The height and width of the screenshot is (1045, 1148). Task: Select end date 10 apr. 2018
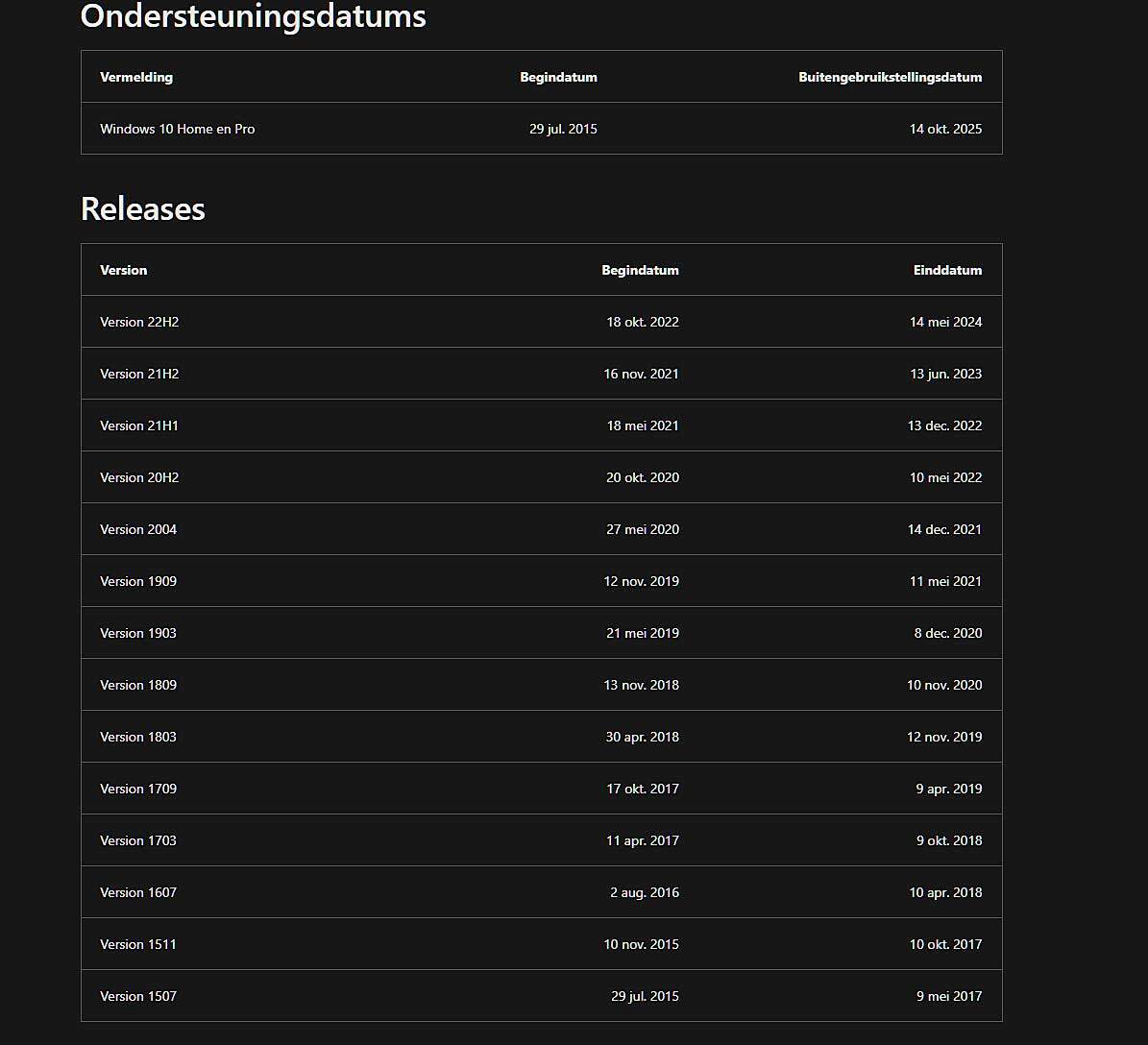click(x=945, y=893)
